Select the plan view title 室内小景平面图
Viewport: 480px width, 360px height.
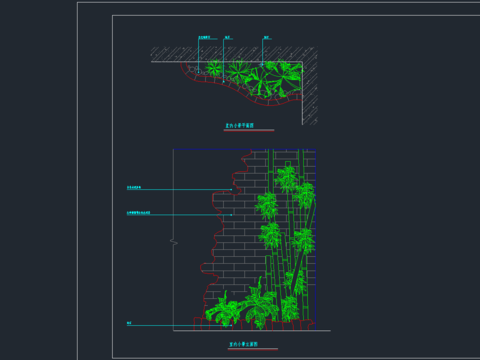point(239,126)
